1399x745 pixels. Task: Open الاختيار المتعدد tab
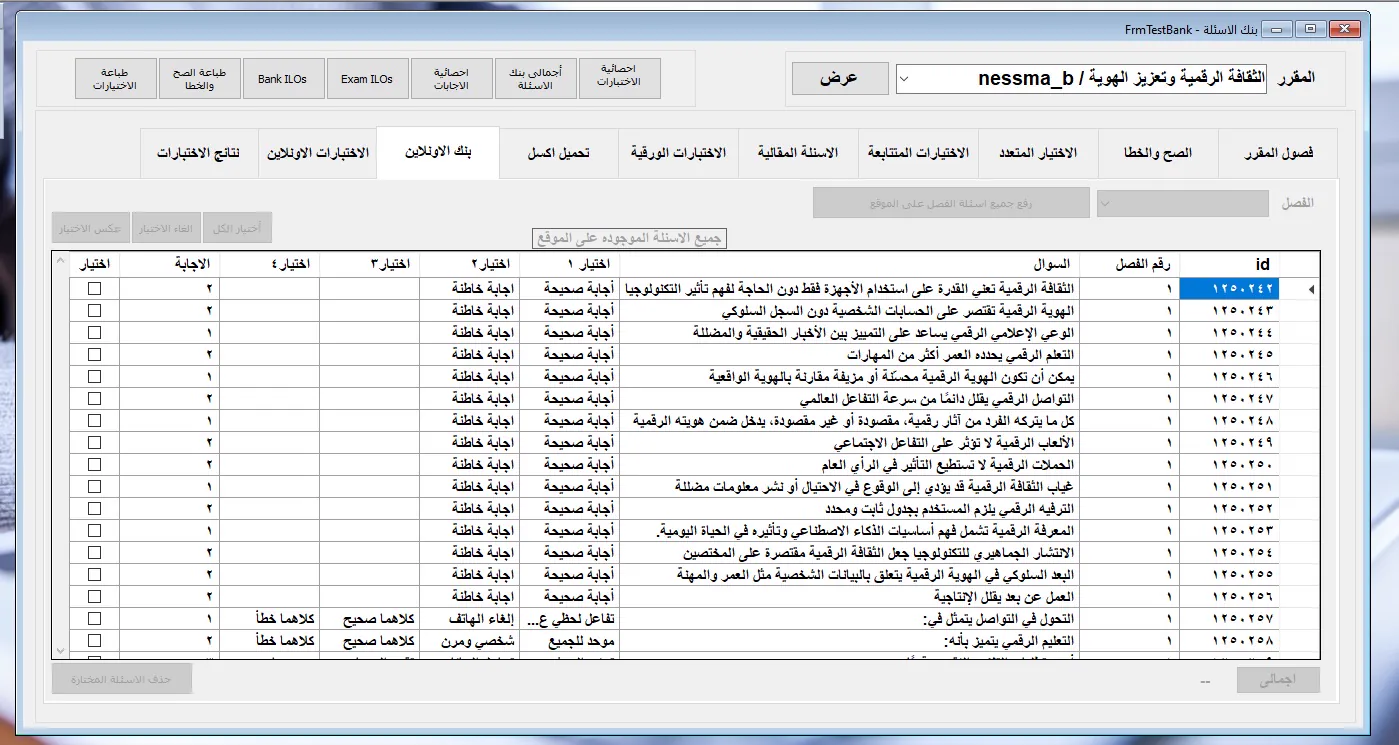1038,153
